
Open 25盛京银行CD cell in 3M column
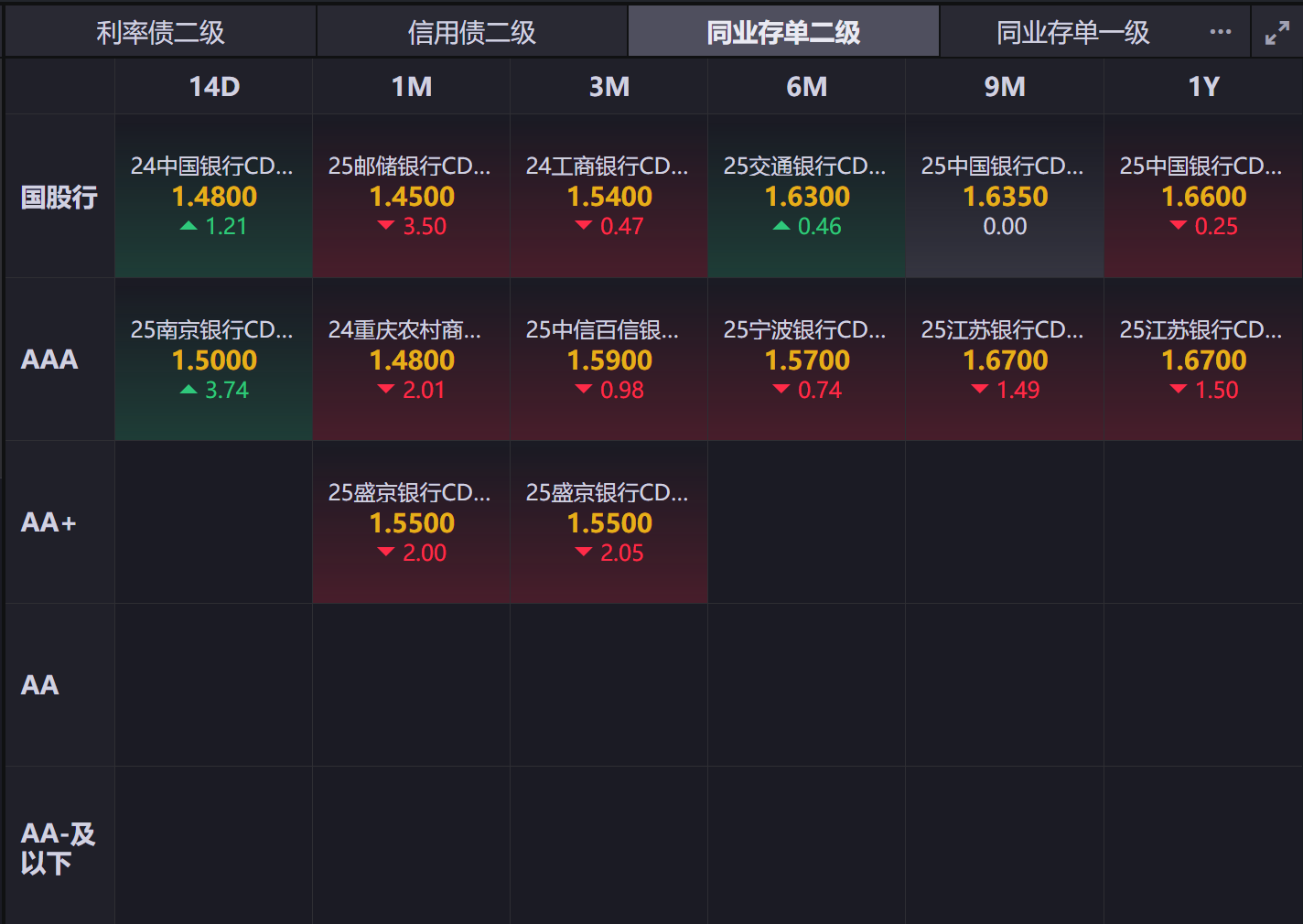tap(609, 522)
